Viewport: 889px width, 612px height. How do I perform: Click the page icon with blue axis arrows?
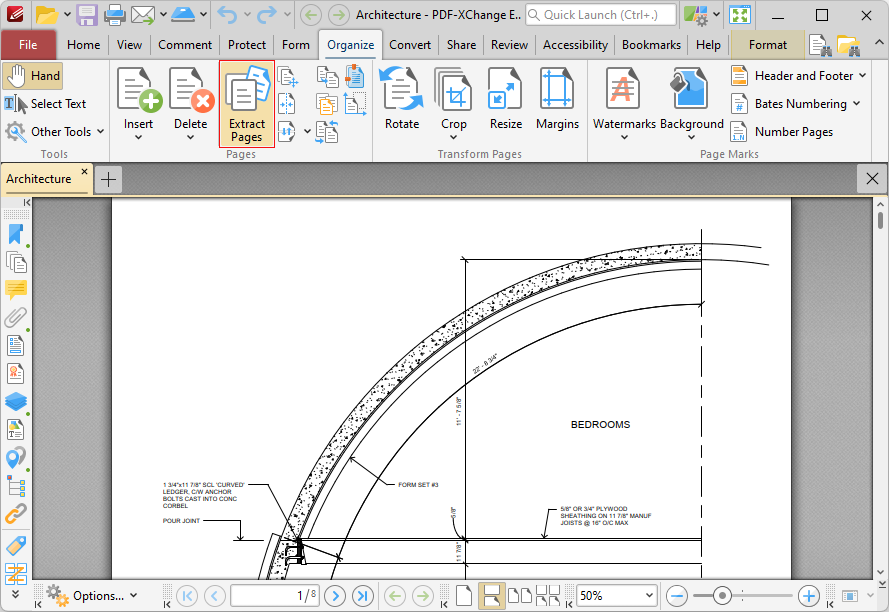tap(355, 104)
